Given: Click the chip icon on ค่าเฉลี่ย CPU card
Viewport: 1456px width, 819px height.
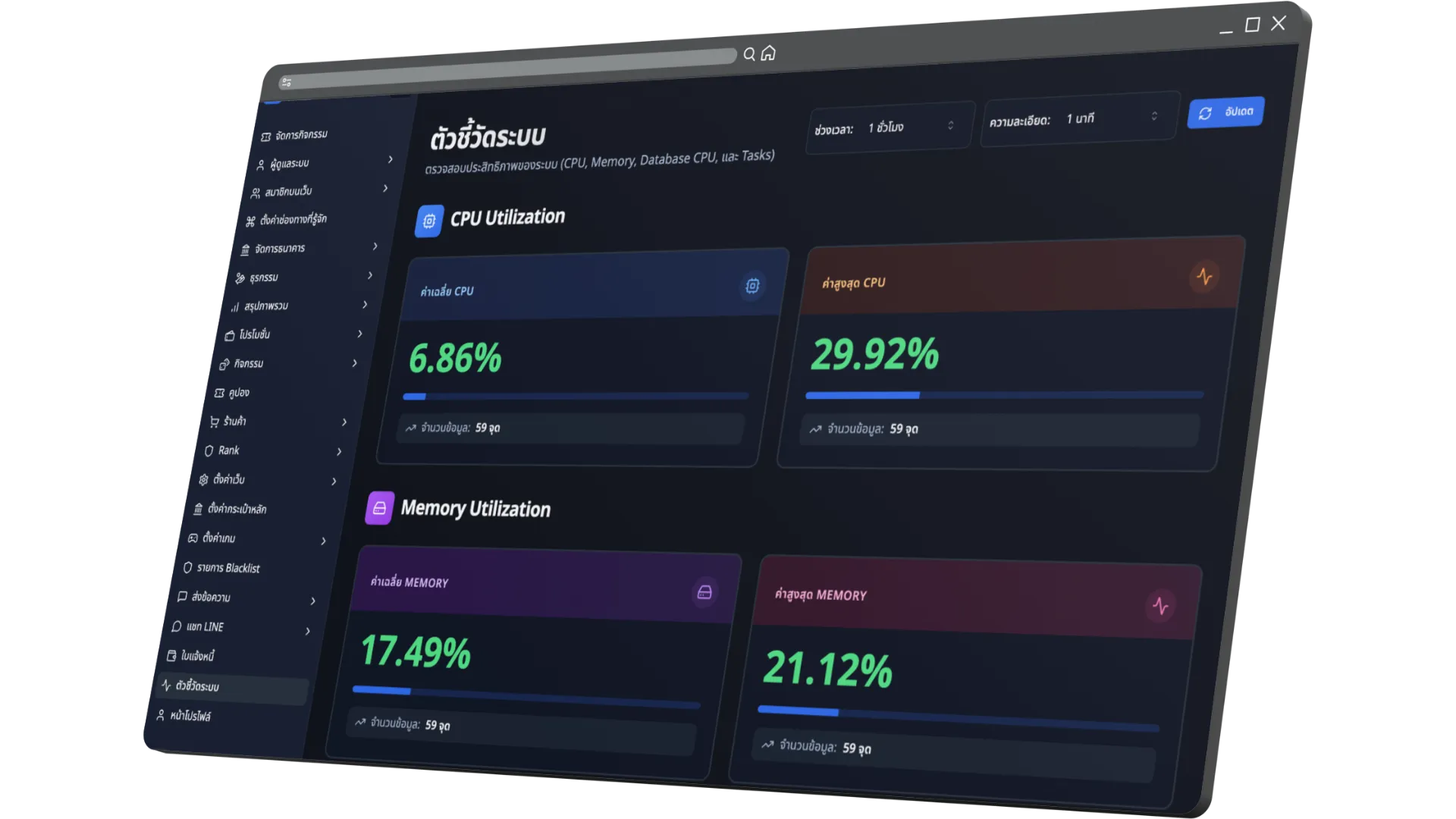Looking at the screenshot, I should pyautogui.click(x=752, y=286).
